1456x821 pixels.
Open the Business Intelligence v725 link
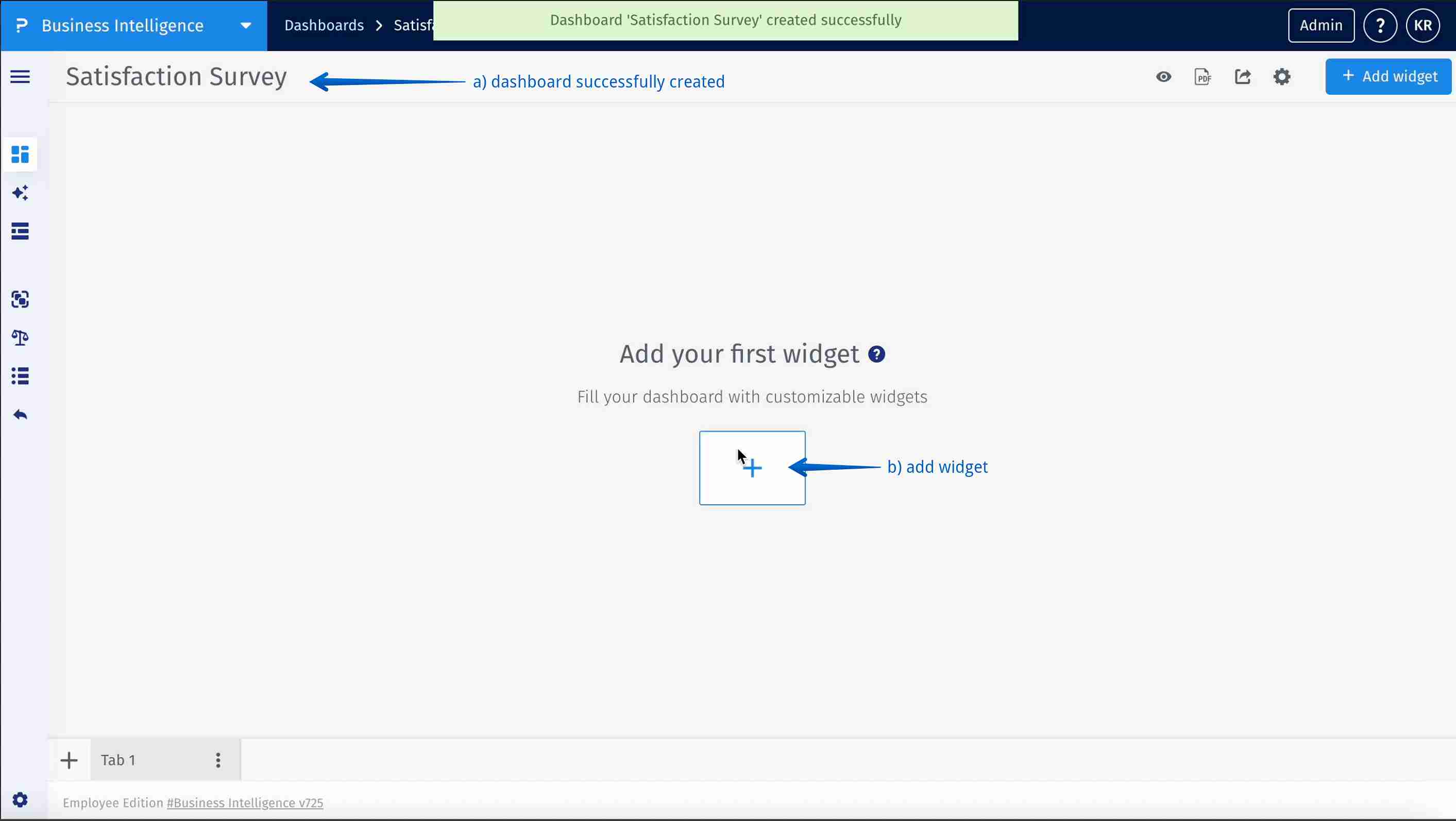pyautogui.click(x=244, y=802)
